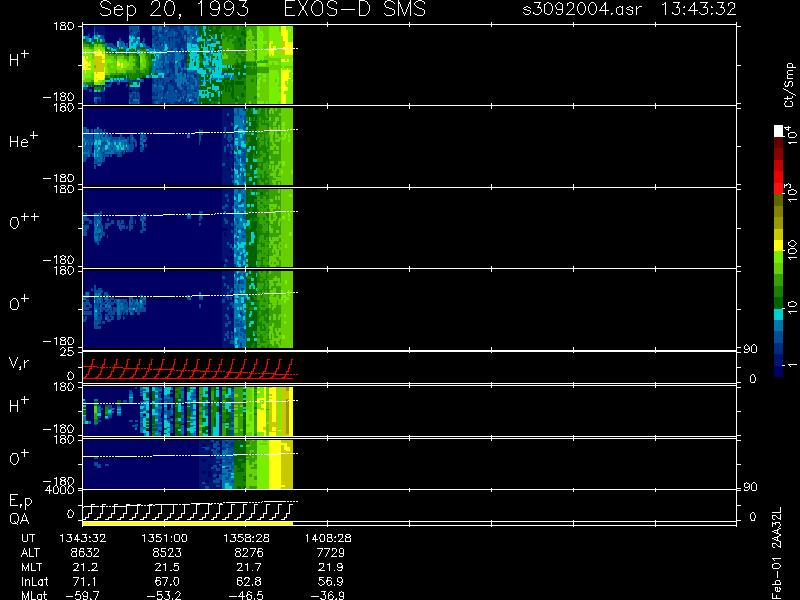800x600 pixels.
Task: Click the UT value "1343:32"
Action: click(x=83, y=538)
